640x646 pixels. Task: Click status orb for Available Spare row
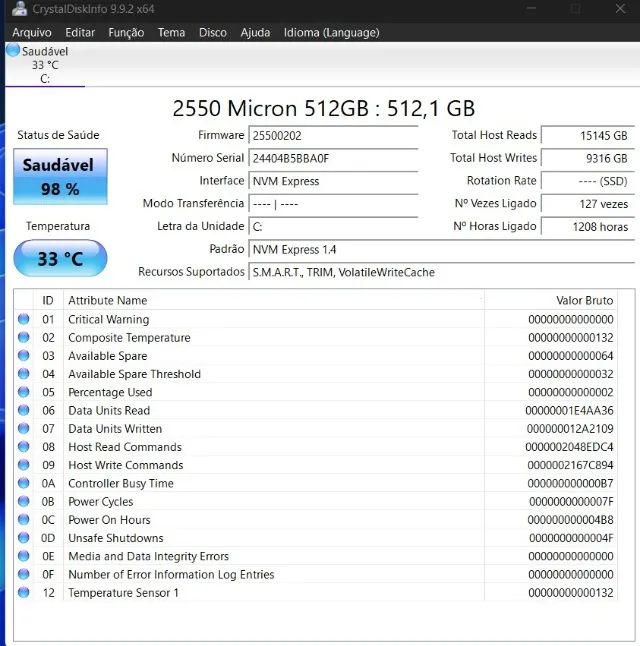pyautogui.click(x=24, y=355)
